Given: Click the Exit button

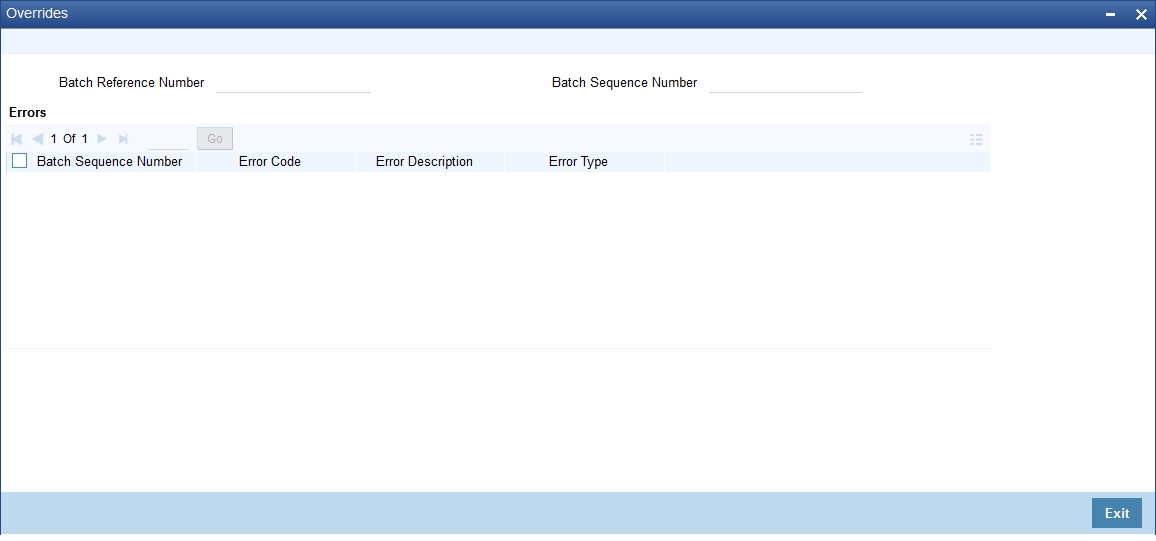Looking at the screenshot, I should (1116, 513).
